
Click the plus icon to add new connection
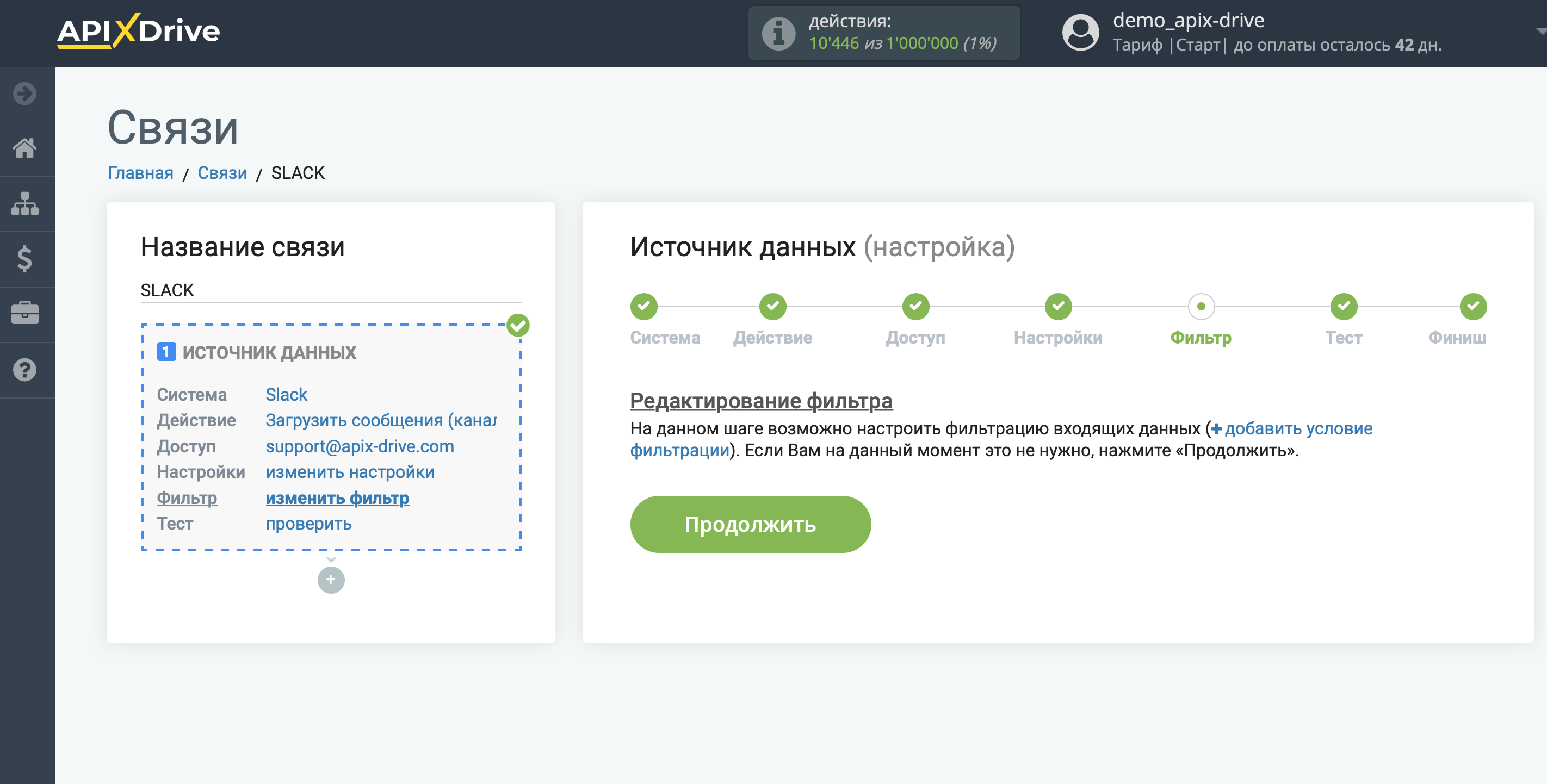click(x=331, y=580)
